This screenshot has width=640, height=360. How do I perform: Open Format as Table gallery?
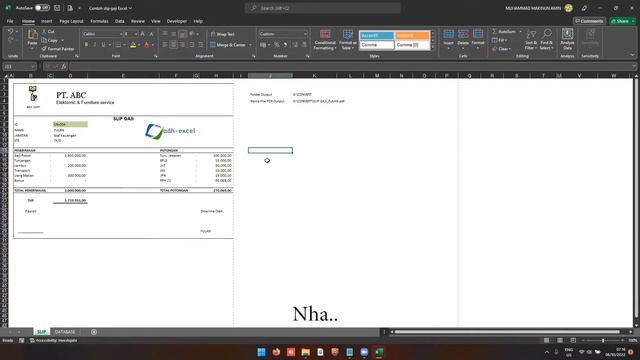(348, 40)
